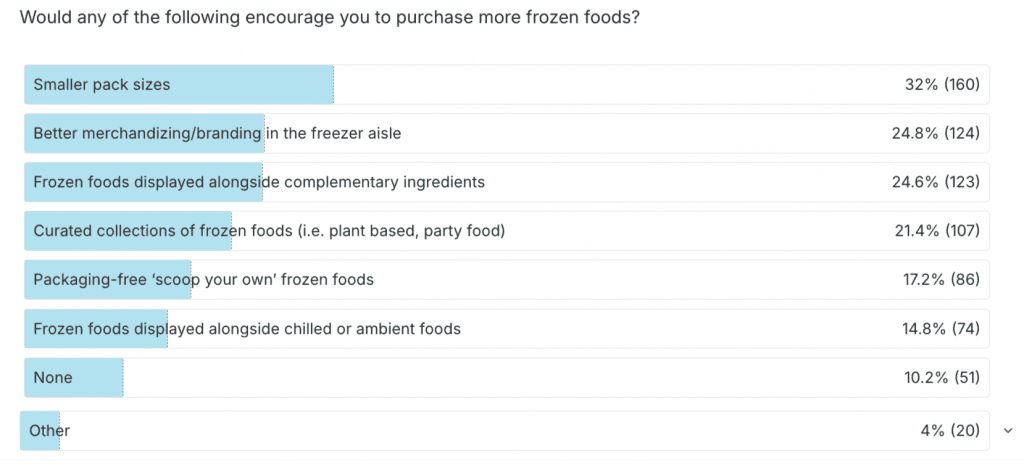
Task: Click the unfilled portion of the None bar
Action: (500, 378)
